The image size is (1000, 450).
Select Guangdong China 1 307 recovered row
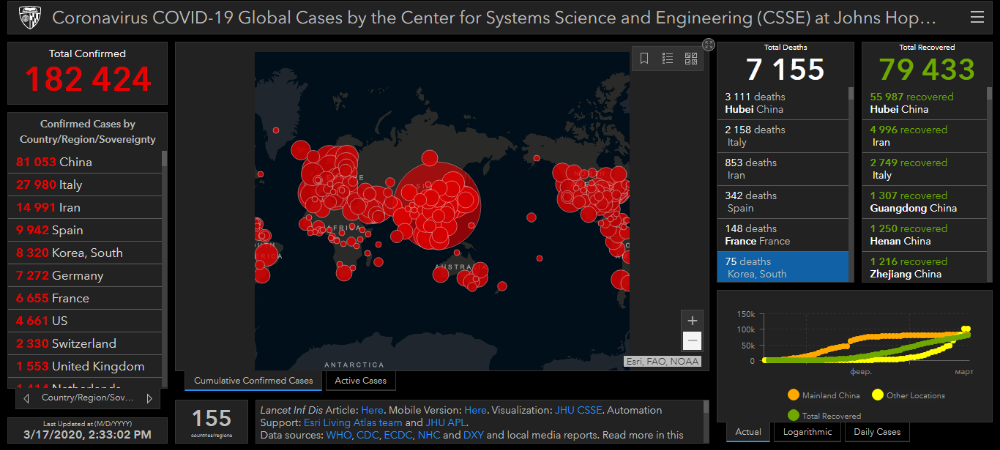coord(925,201)
